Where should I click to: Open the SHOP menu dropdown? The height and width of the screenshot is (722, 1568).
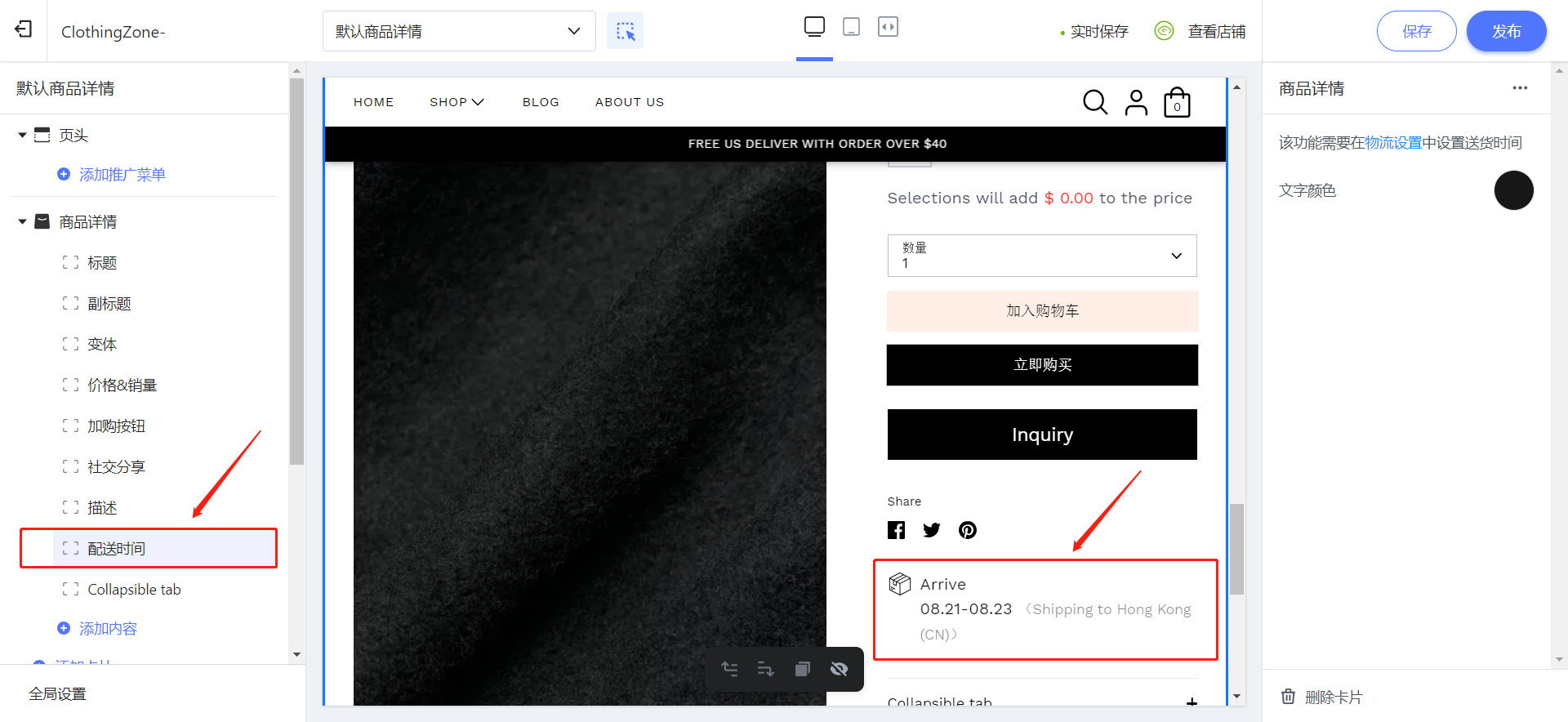457,102
